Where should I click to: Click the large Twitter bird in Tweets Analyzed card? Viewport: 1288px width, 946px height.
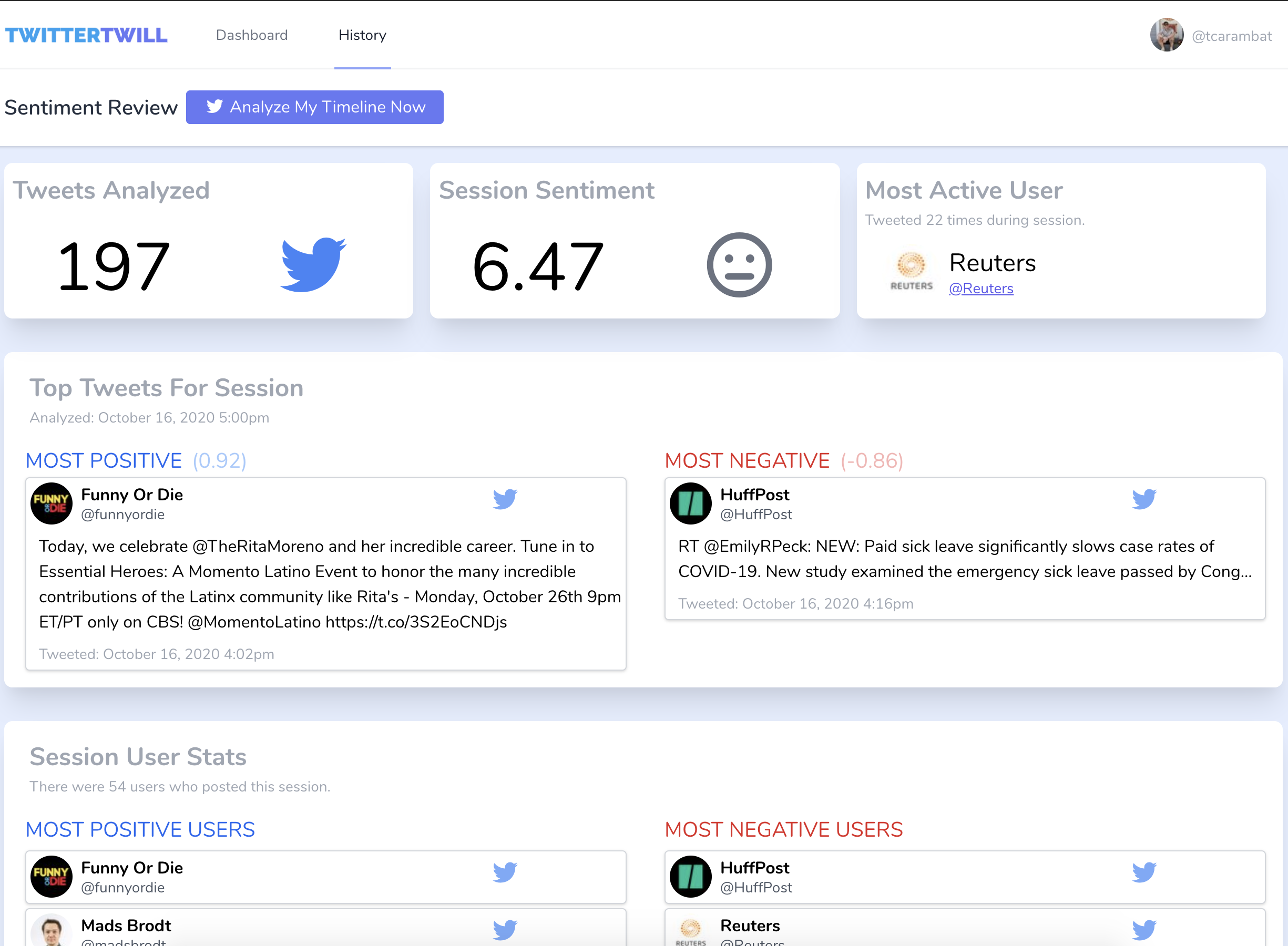point(313,264)
